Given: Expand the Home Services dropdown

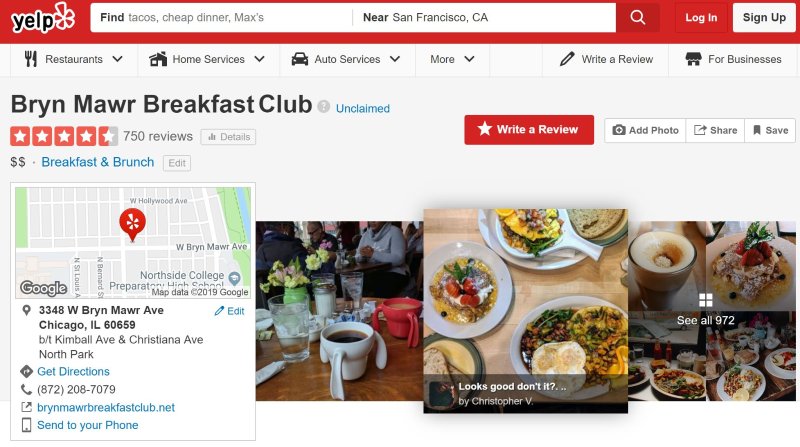Looking at the screenshot, I should pos(207,59).
